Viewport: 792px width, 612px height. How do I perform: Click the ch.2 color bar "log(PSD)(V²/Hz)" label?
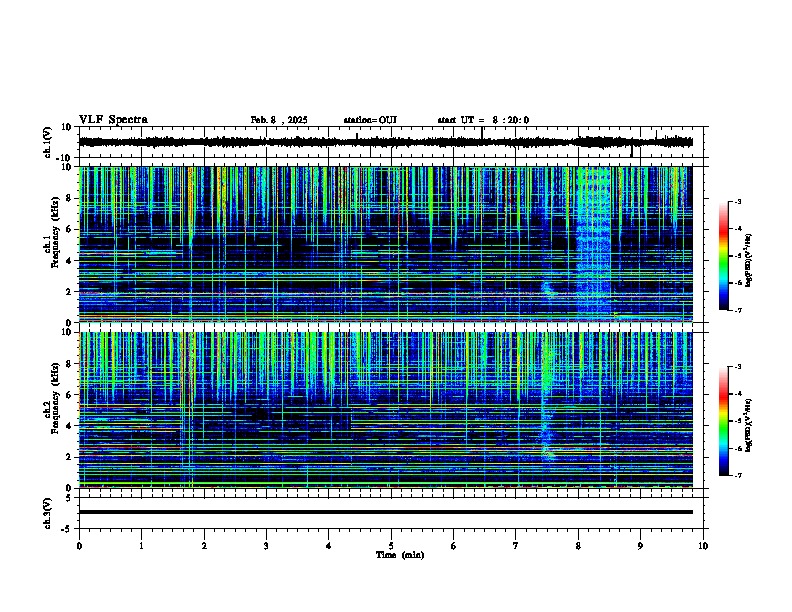tap(748, 425)
